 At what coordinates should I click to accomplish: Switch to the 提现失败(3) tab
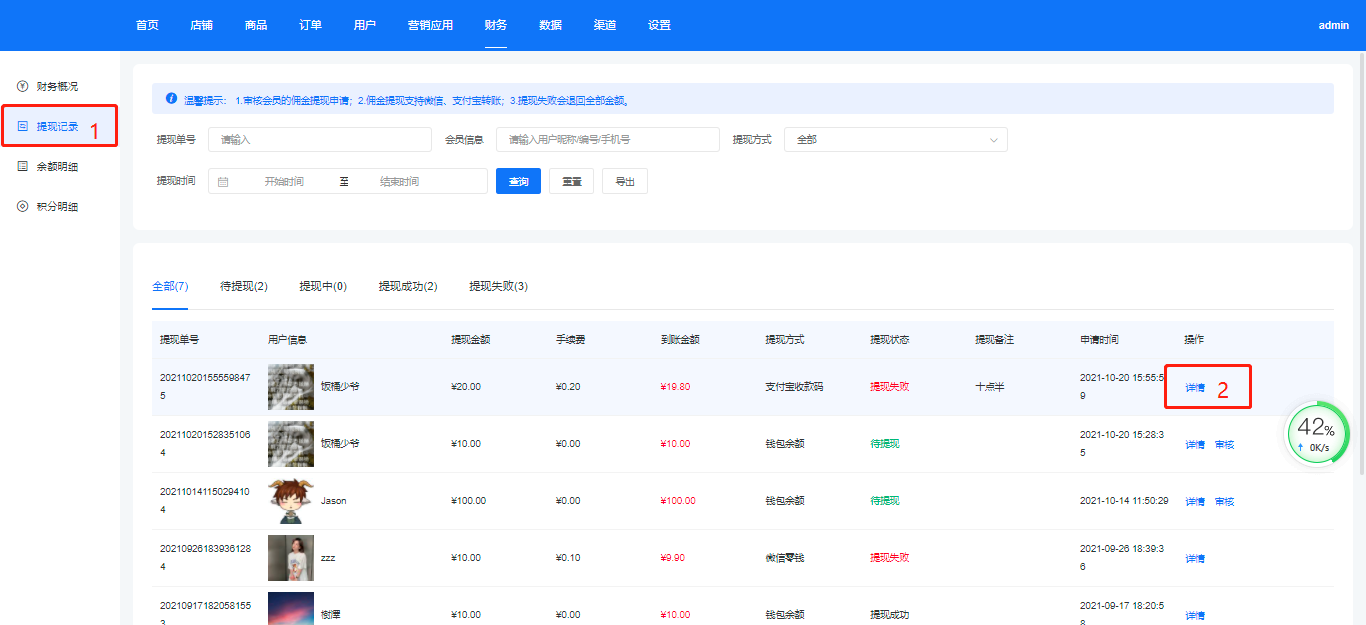[498, 287]
